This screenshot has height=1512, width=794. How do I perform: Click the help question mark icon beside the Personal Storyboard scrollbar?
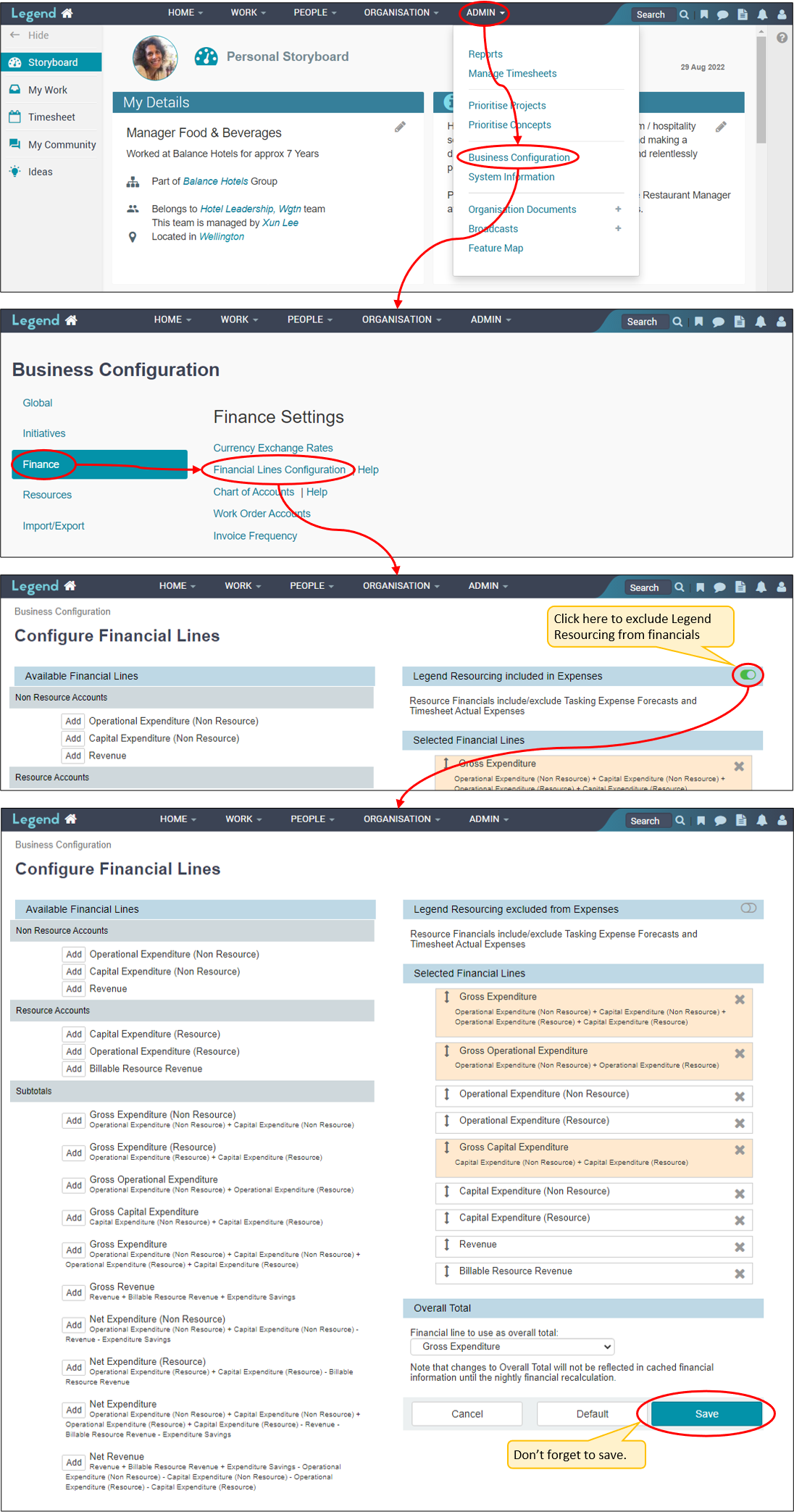point(782,38)
